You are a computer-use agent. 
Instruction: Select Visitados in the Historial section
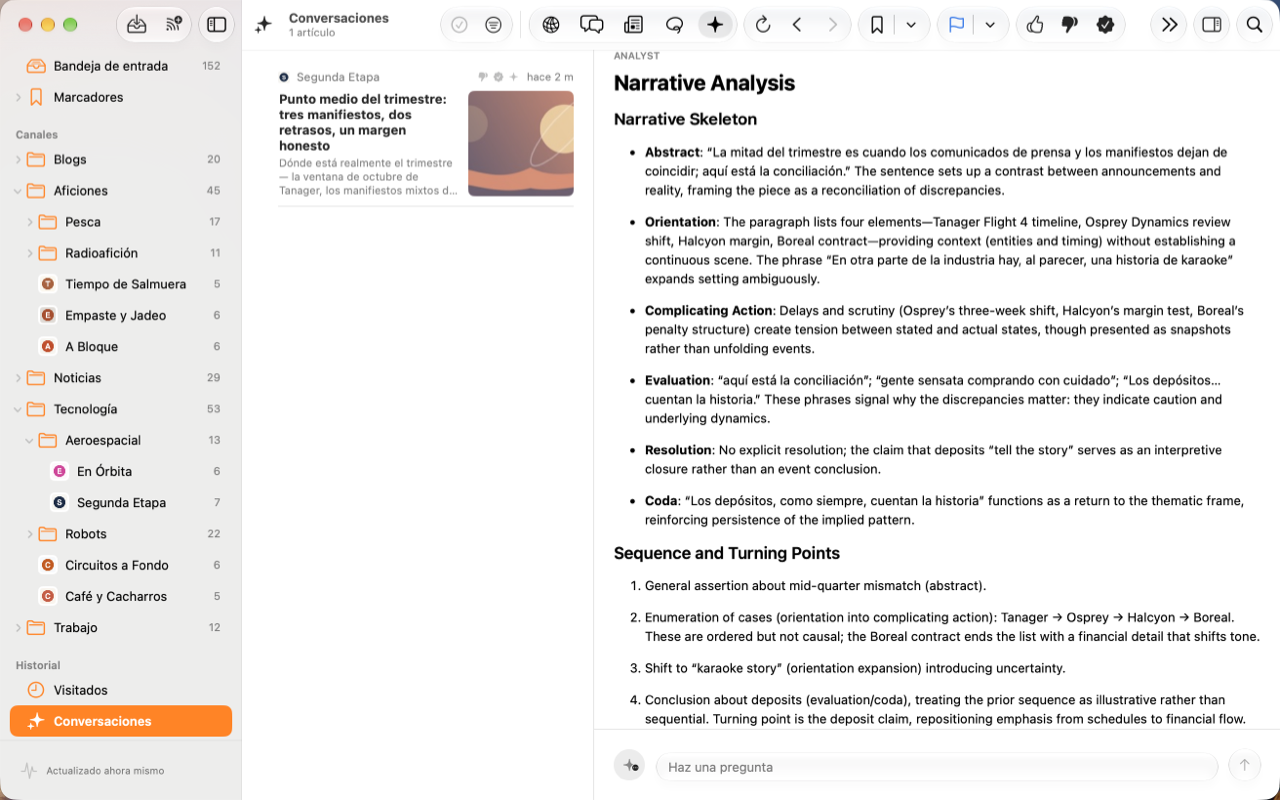(121, 690)
